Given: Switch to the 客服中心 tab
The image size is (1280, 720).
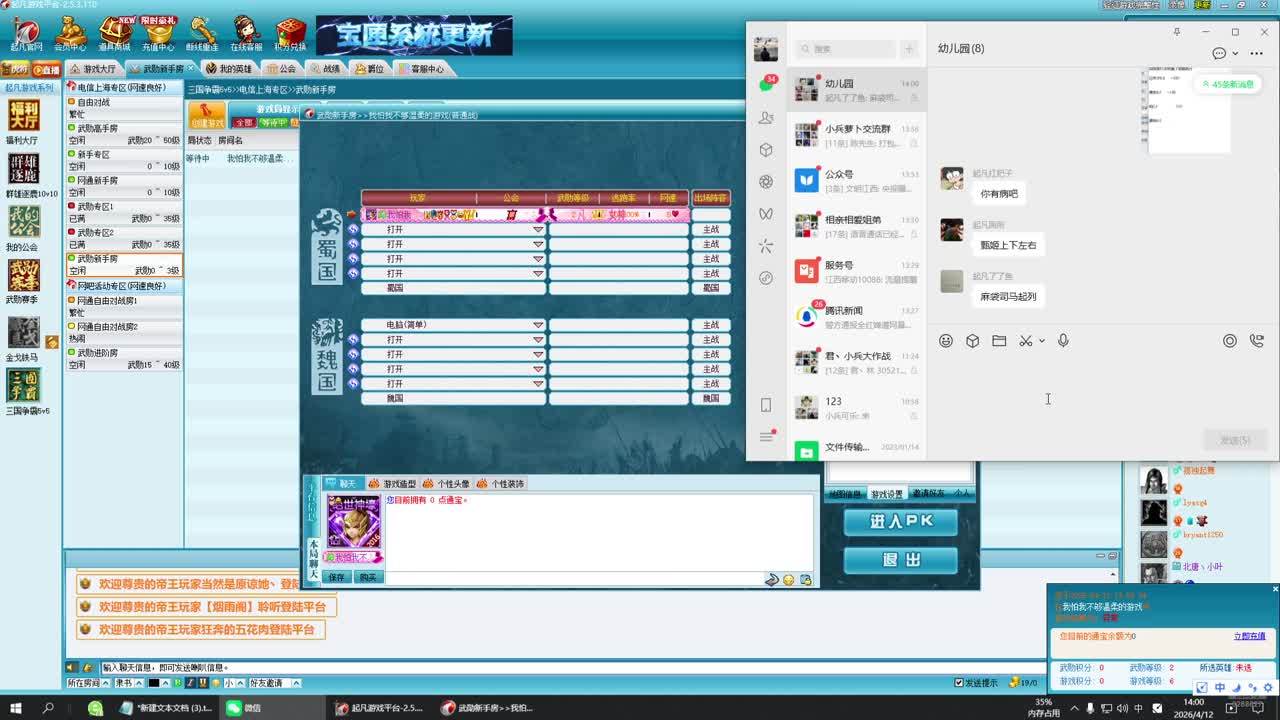Looking at the screenshot, I should point(421,69).
